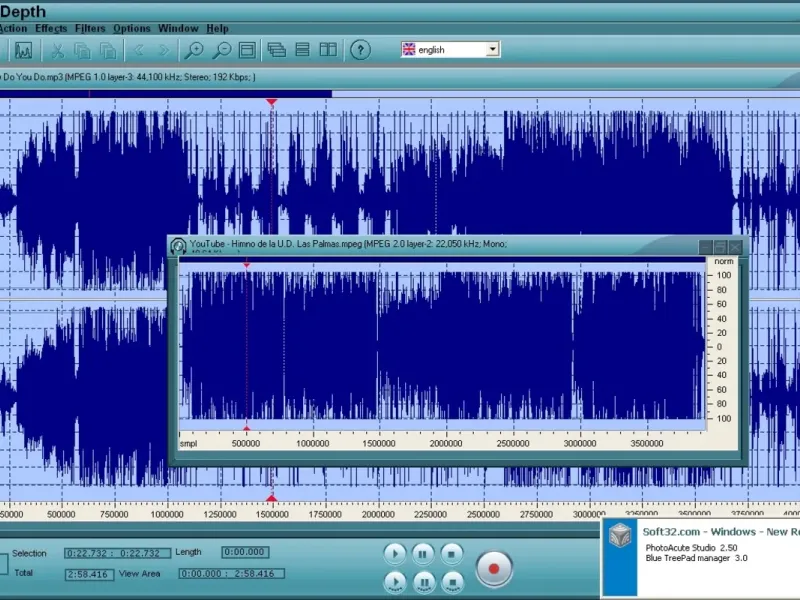
Task: Open help via question mark icon
Action: 361,50
